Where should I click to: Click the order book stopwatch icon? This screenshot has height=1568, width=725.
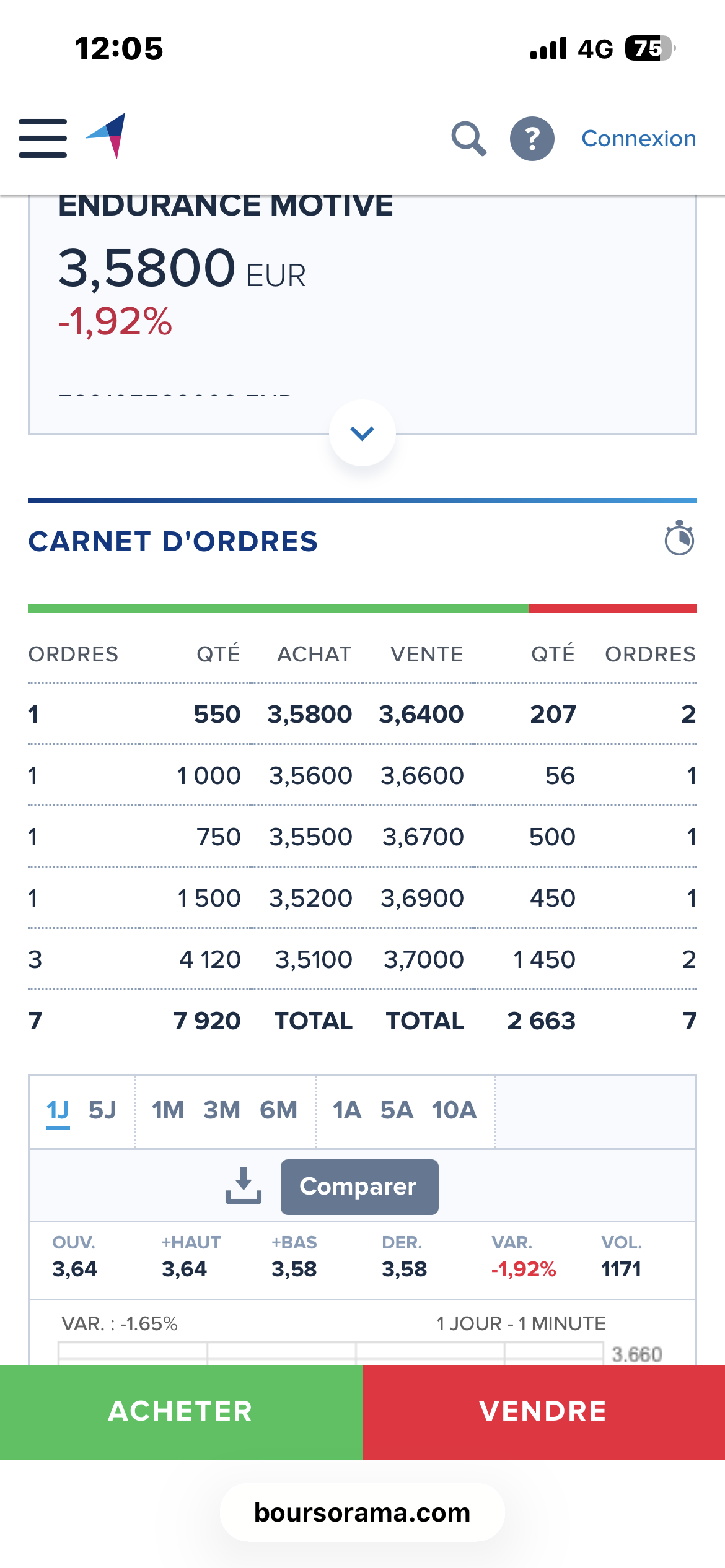pos(679,539)
